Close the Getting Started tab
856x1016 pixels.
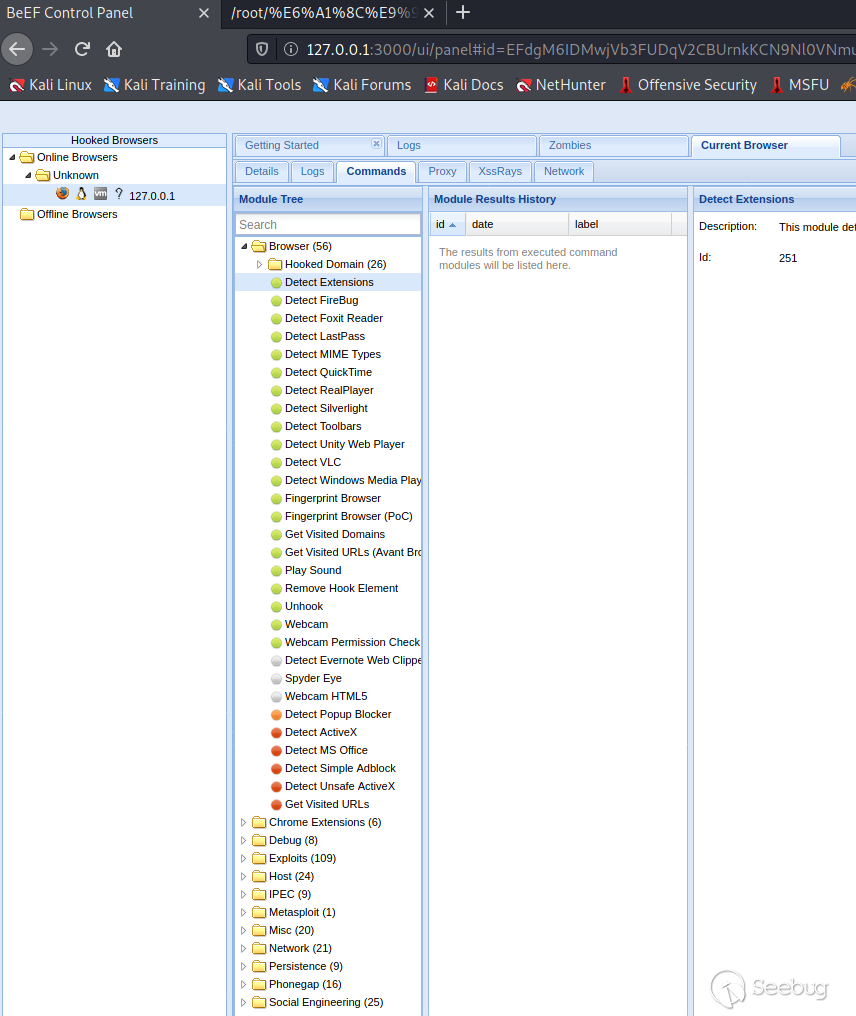point(376,144)
